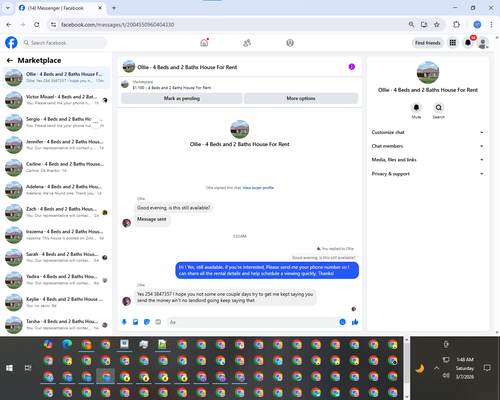Click the browser reload button
Screen dimensions: 500x400
(37, 24)
